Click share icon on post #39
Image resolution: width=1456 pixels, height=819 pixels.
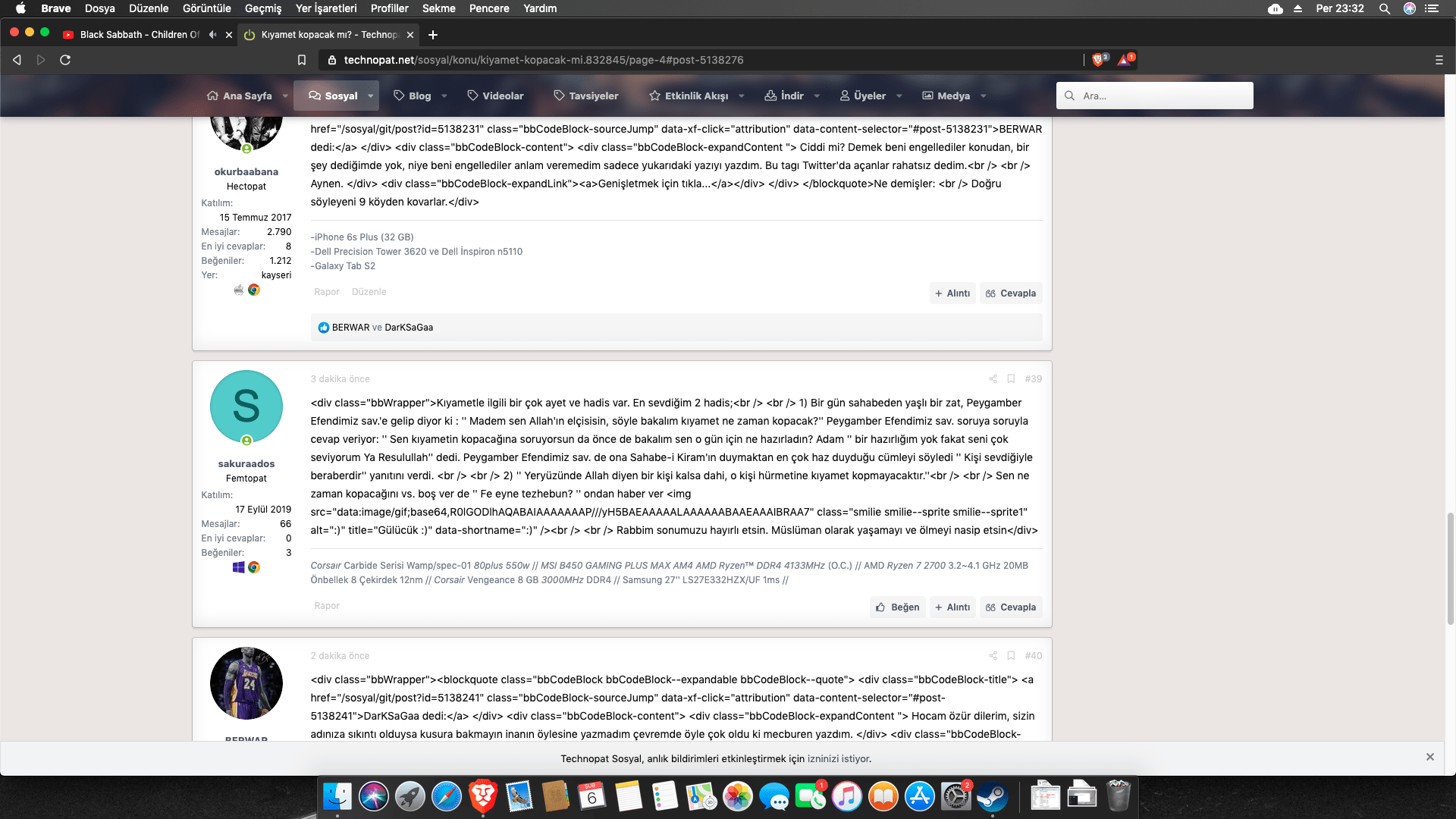point(993,379)
